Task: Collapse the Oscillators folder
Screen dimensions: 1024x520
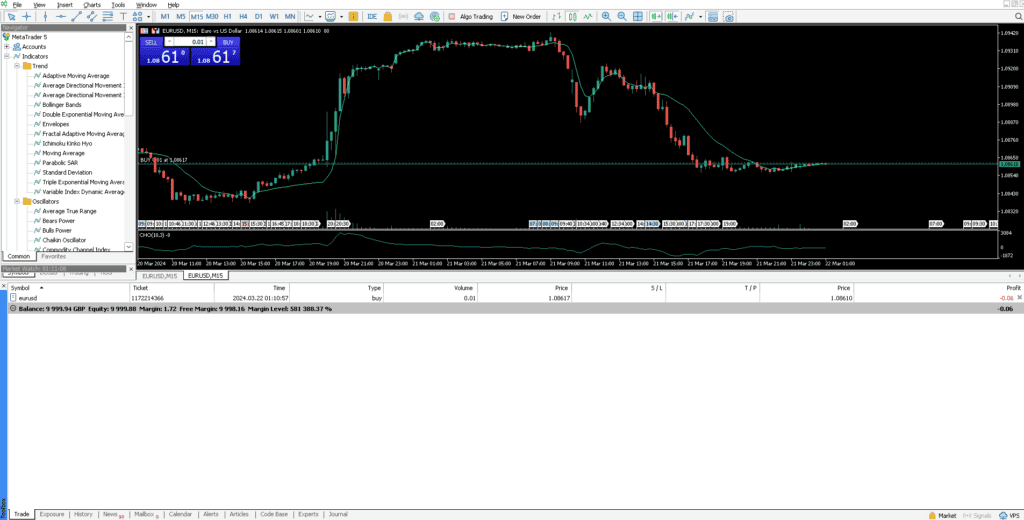Action: pyautogui.click(x=16, y=201)
